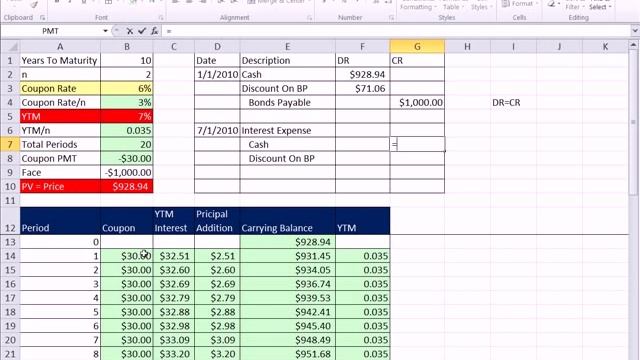This screenshot has width=640, height=360.
Task: Expand the formula bar with the chevron
Action: (635, 31)
